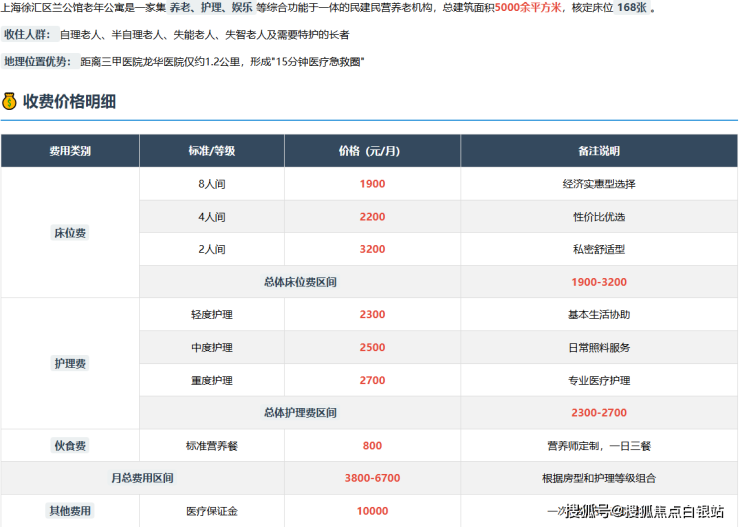Click the 3800-6700 monthly total range
Viewport: 740px width, 527px height.
(372, 479)
